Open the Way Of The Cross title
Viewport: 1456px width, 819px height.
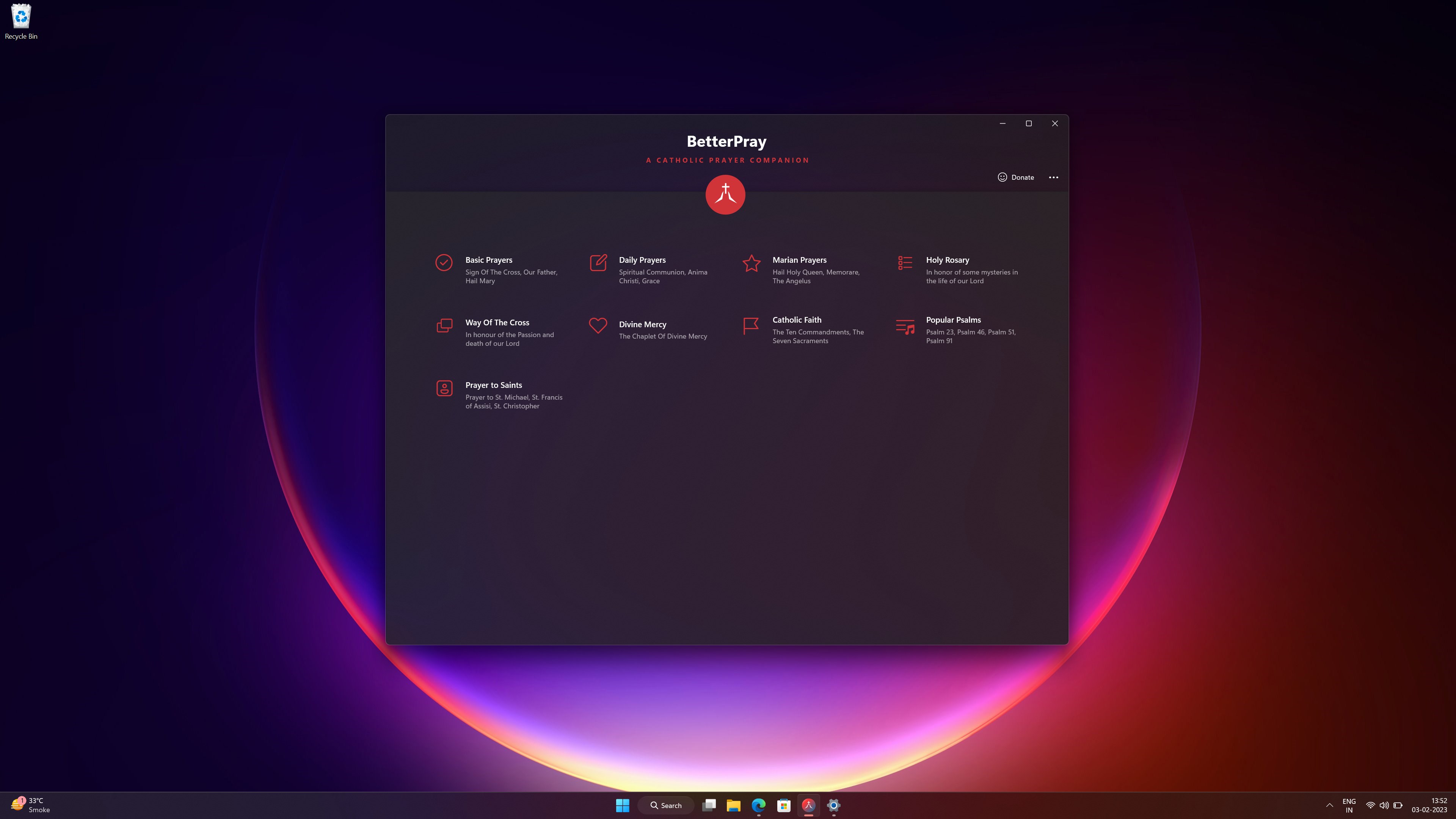497,322
